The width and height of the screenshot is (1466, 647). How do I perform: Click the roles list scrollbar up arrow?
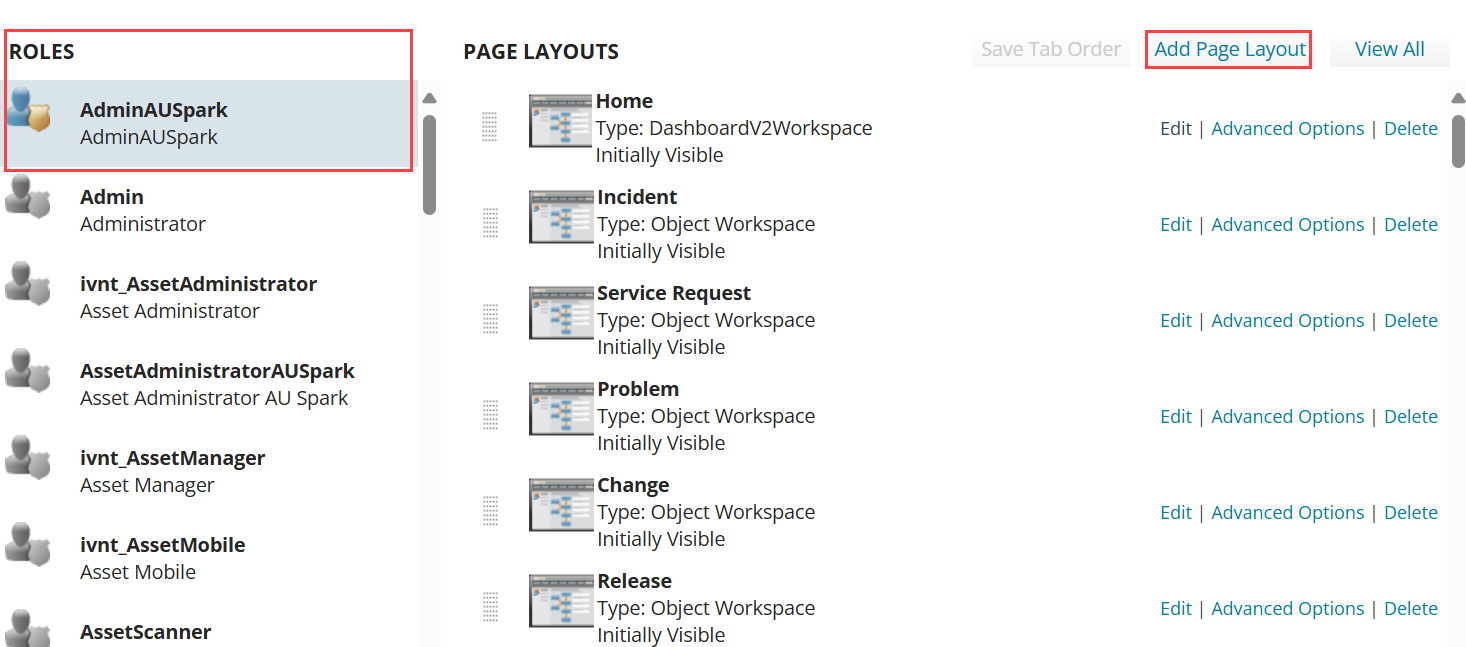429,98
